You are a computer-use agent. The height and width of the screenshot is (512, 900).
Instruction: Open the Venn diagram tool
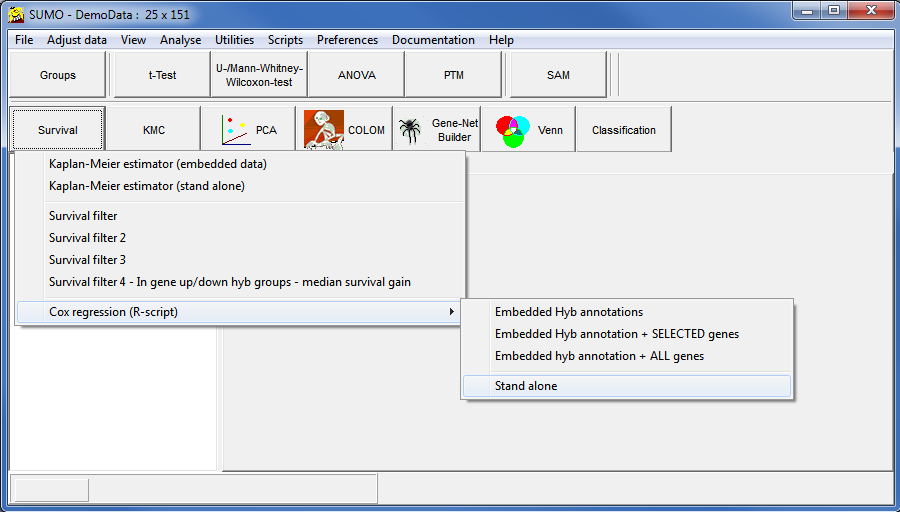528,130
